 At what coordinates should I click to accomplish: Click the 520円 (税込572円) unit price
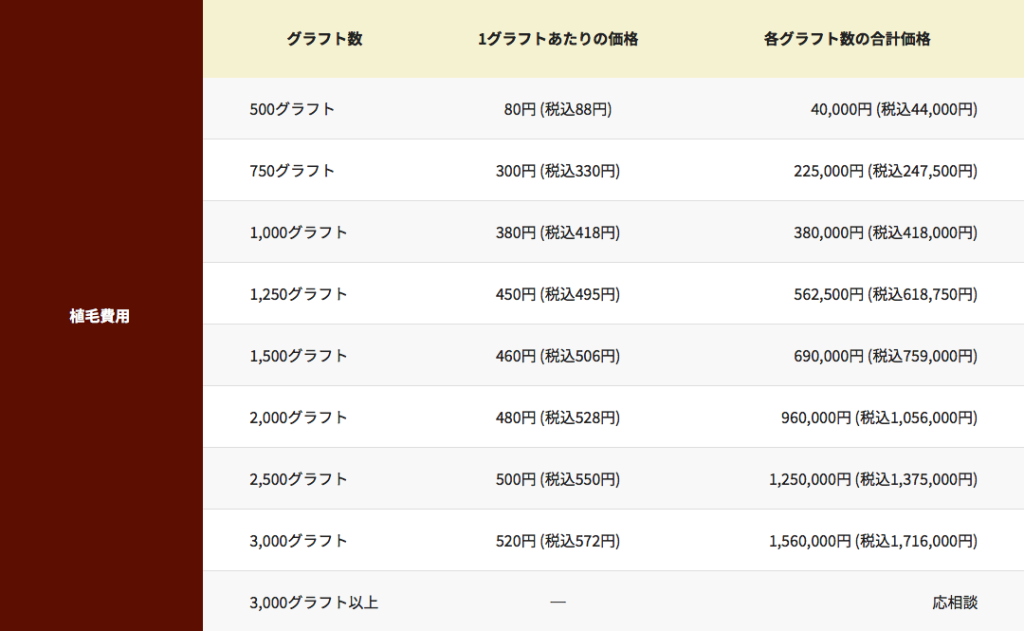click(558, 541)
